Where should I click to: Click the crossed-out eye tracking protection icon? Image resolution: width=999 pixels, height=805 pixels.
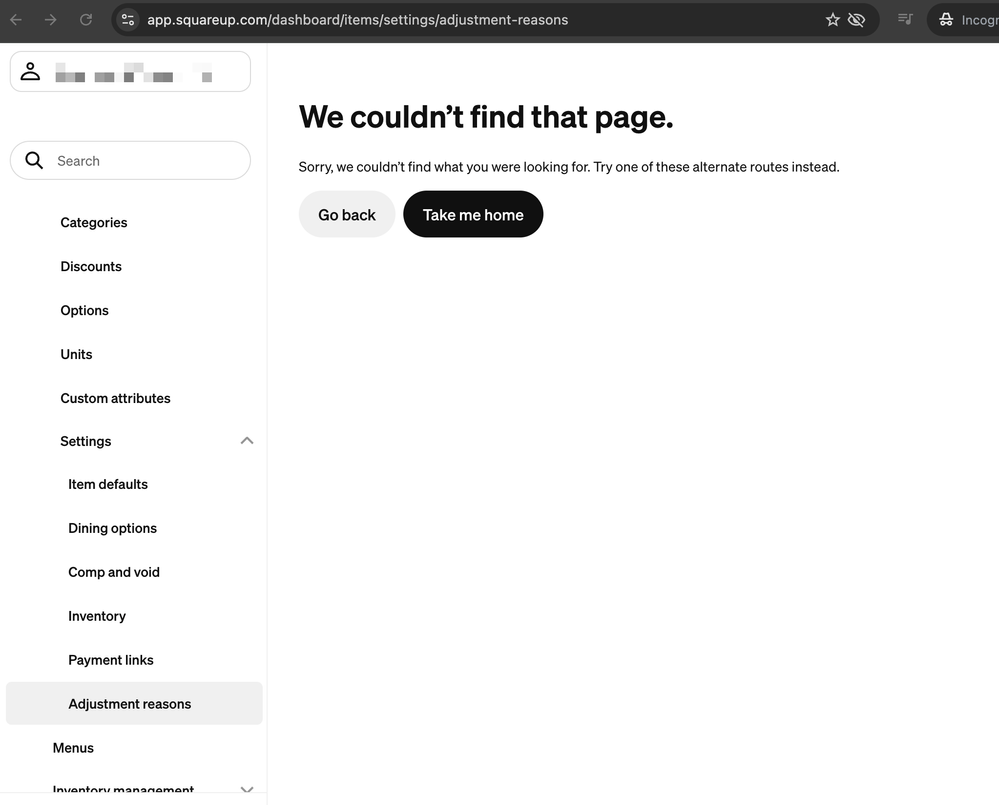(857, 20)
